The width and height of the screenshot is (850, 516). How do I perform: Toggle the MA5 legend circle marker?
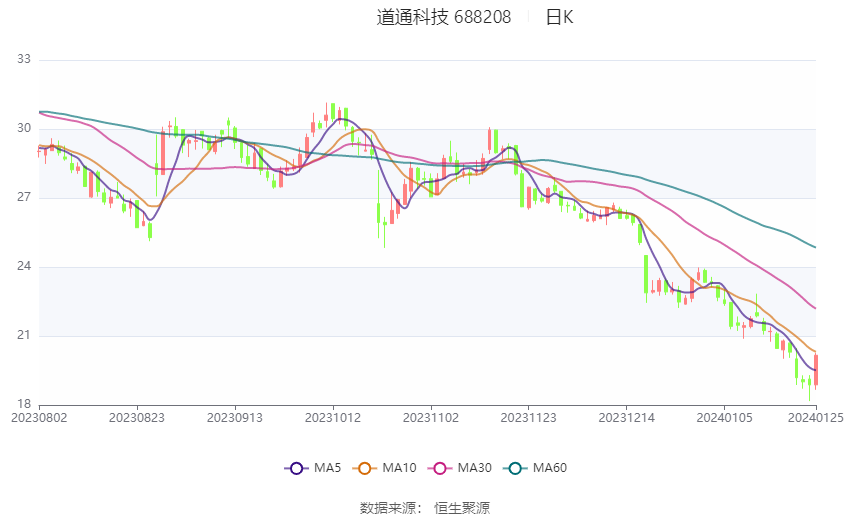pos(296,468)
